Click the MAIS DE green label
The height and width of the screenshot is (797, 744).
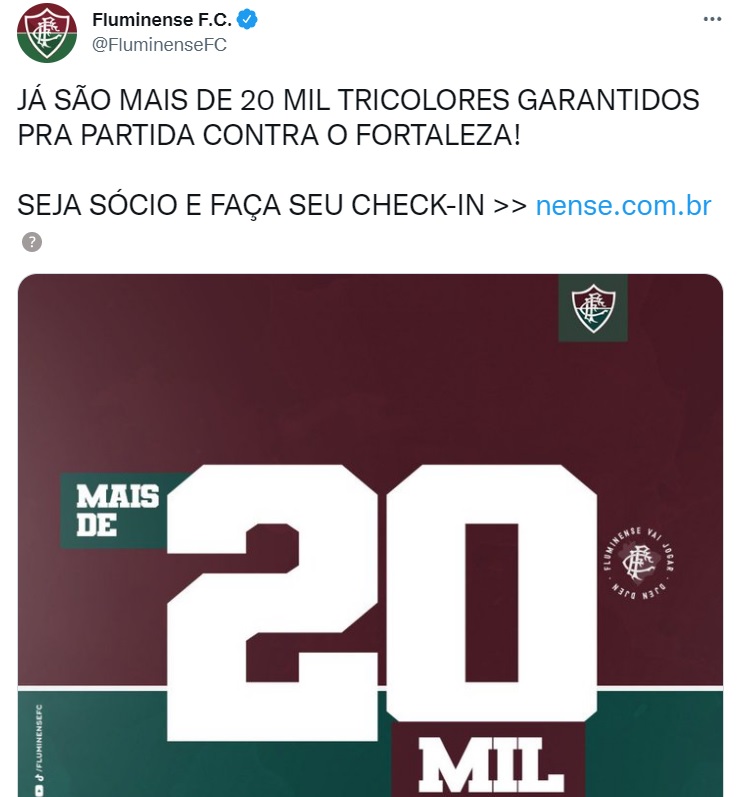tap(114, 511)
